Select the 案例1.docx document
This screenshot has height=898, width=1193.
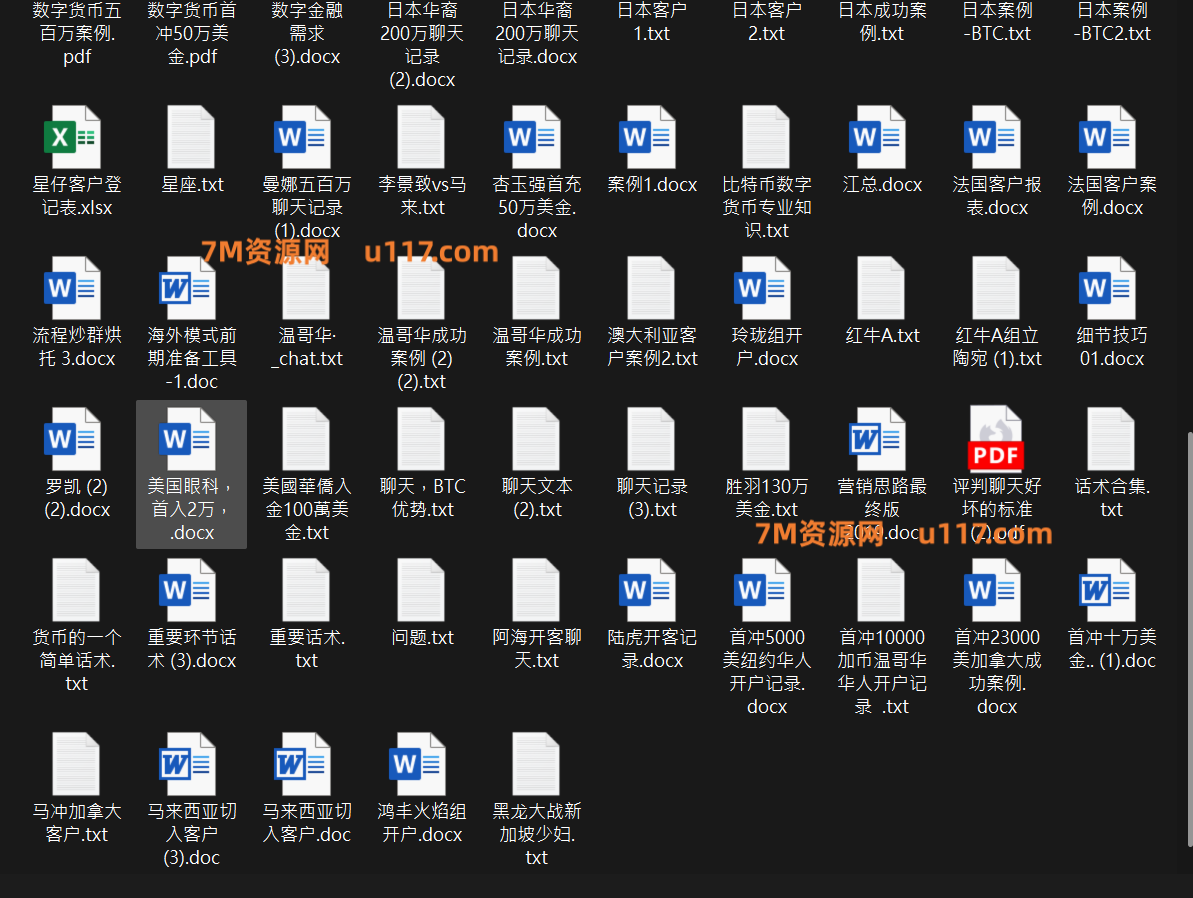(x=651, y=138)
